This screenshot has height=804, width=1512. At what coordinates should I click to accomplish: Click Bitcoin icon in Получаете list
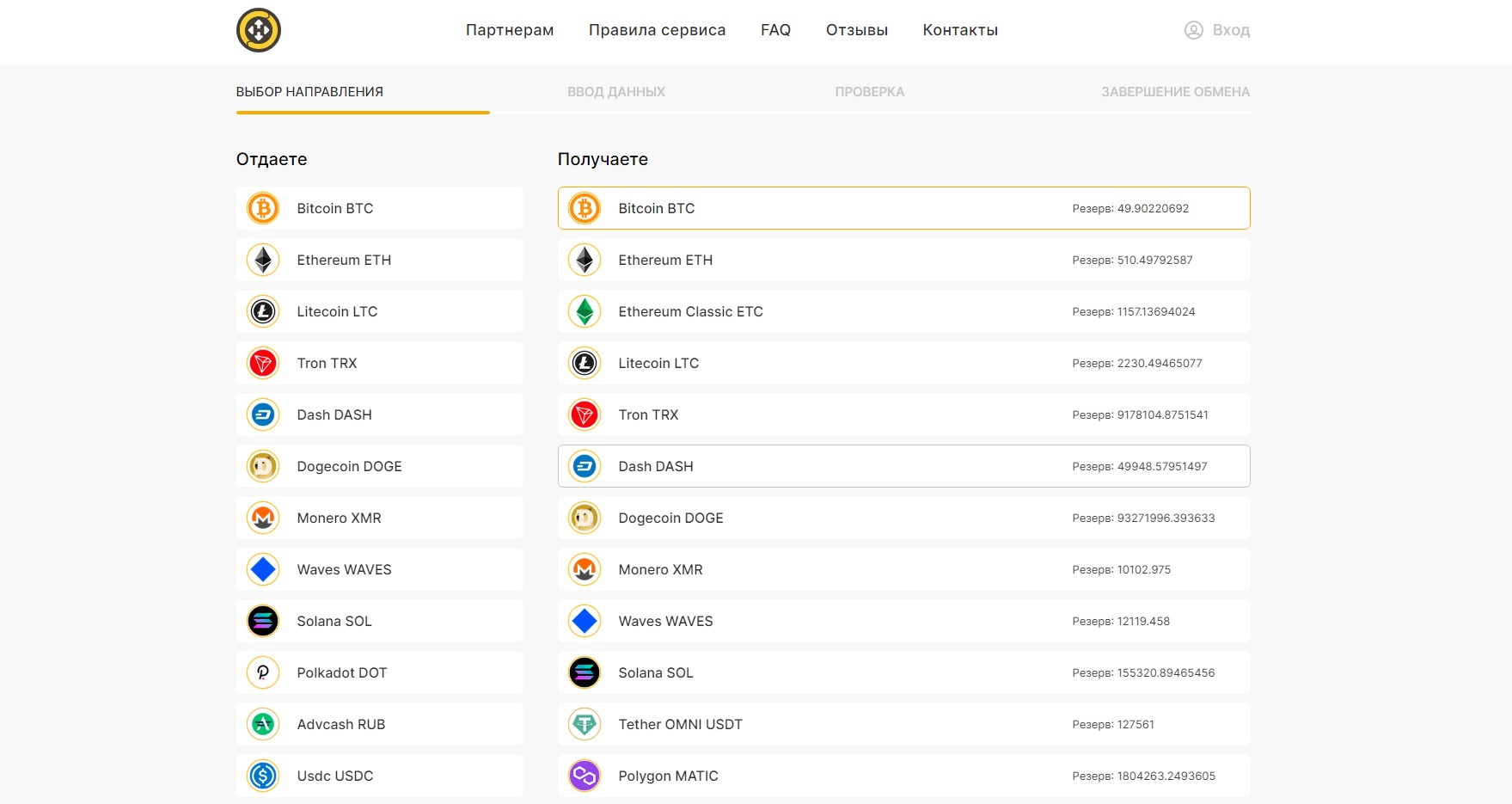click(x=585, y=208)
